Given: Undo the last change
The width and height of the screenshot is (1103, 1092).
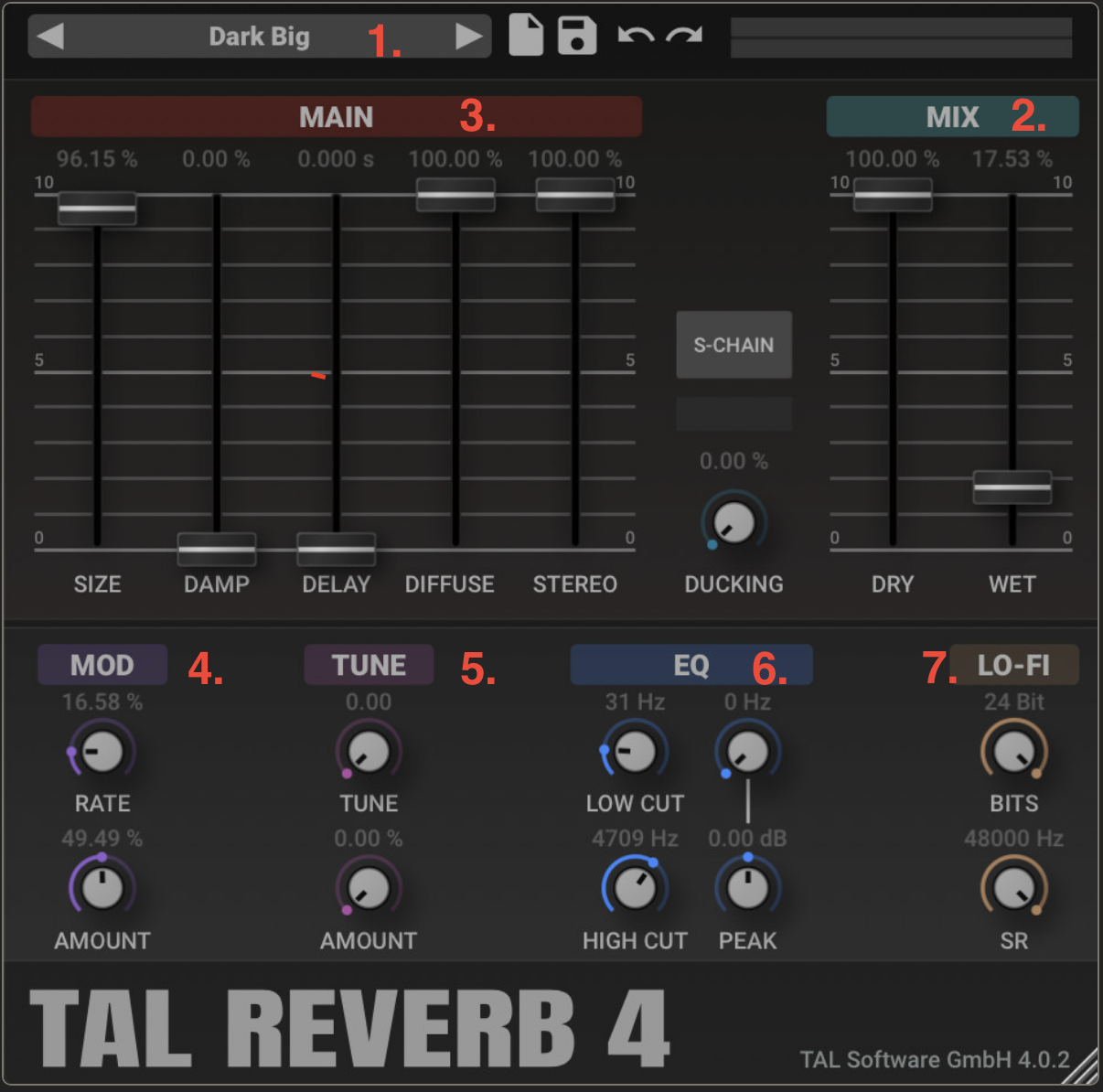Looking at the screenshot, I should point(636,36).
